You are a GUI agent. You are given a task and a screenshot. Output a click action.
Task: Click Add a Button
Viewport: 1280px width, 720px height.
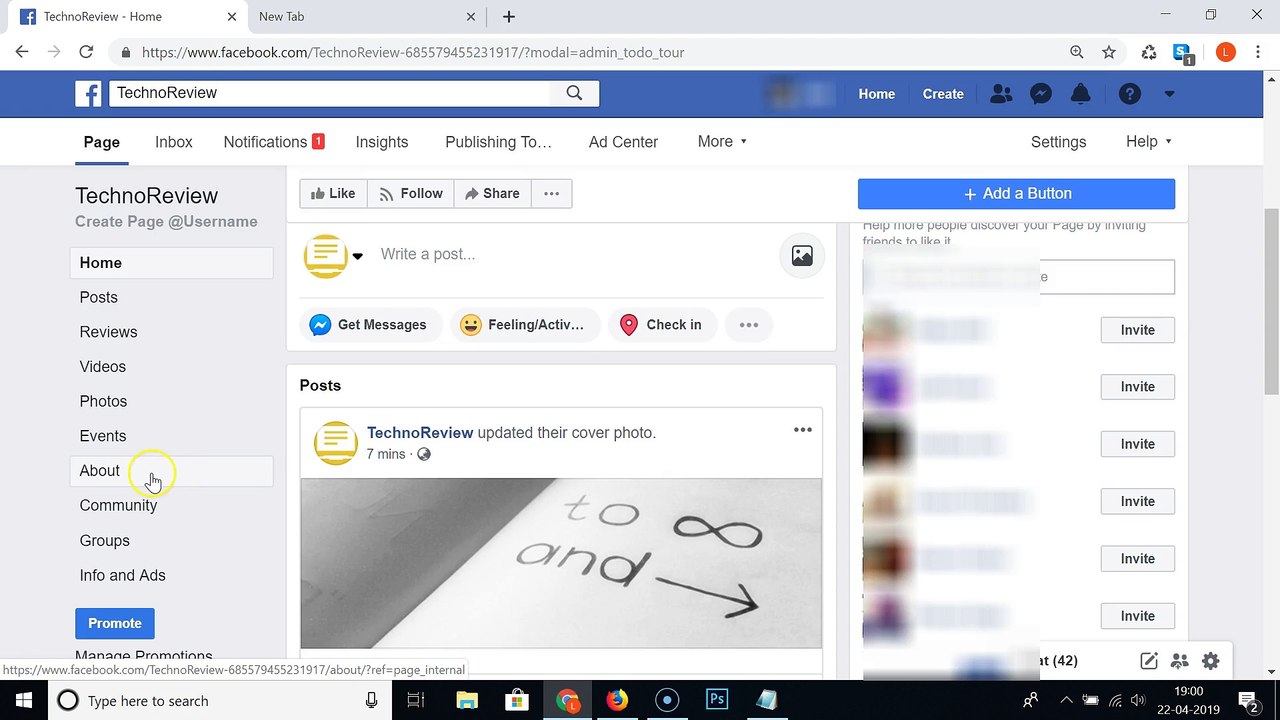[1016, 194]
